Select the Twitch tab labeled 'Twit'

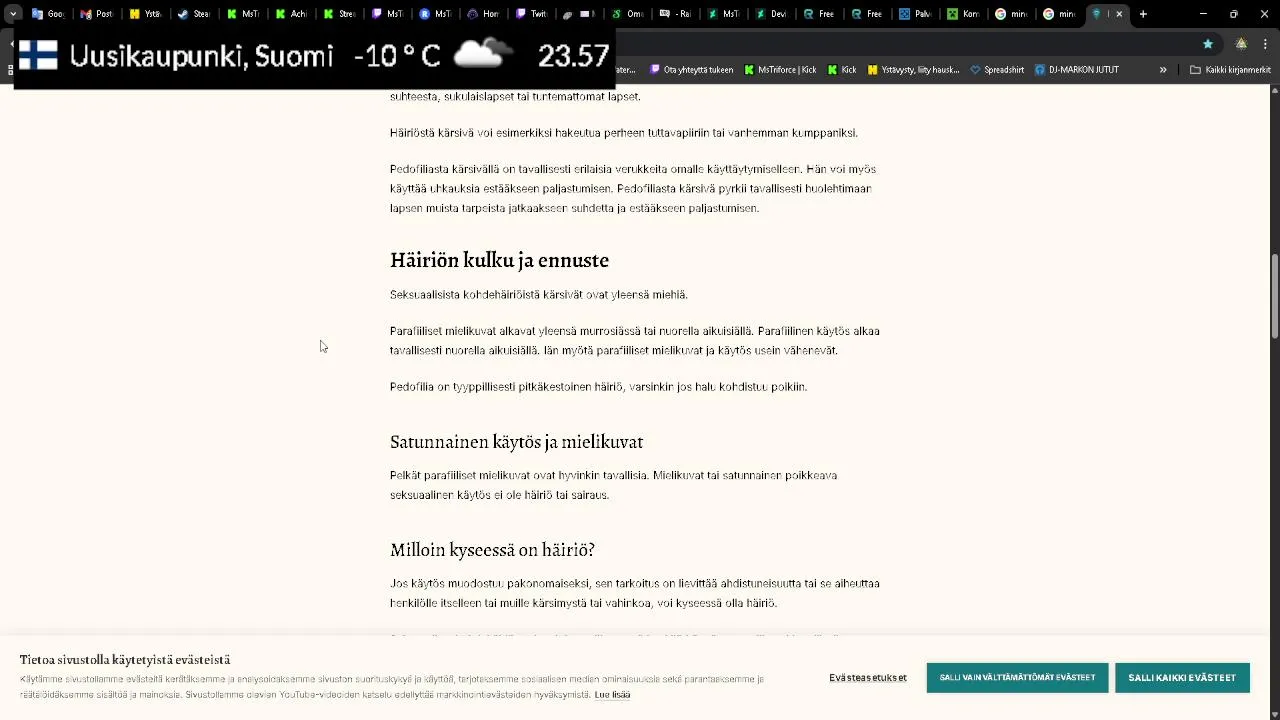coord(531,14)
